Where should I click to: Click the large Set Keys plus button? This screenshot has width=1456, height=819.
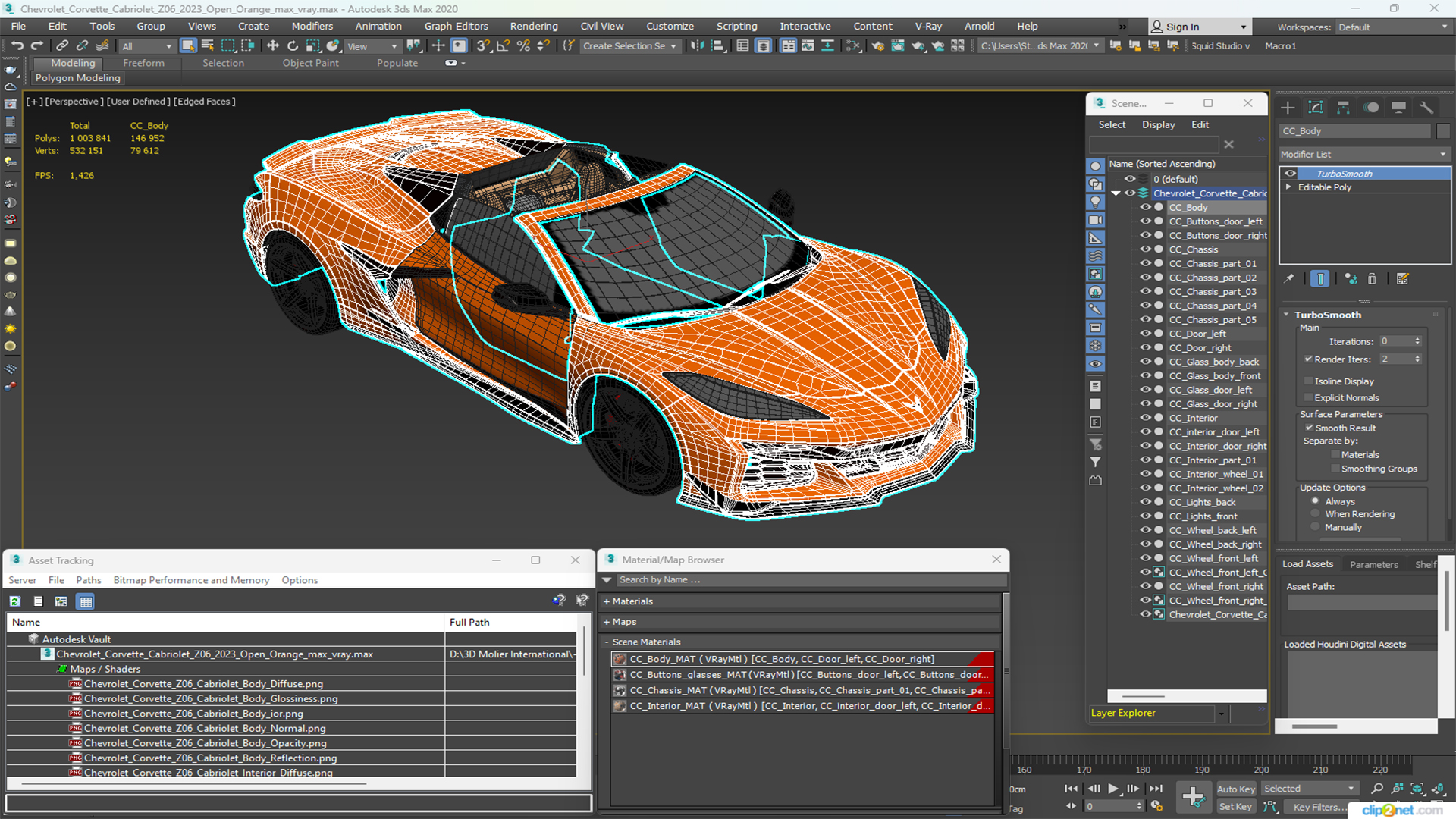[x=1194, y=797]
